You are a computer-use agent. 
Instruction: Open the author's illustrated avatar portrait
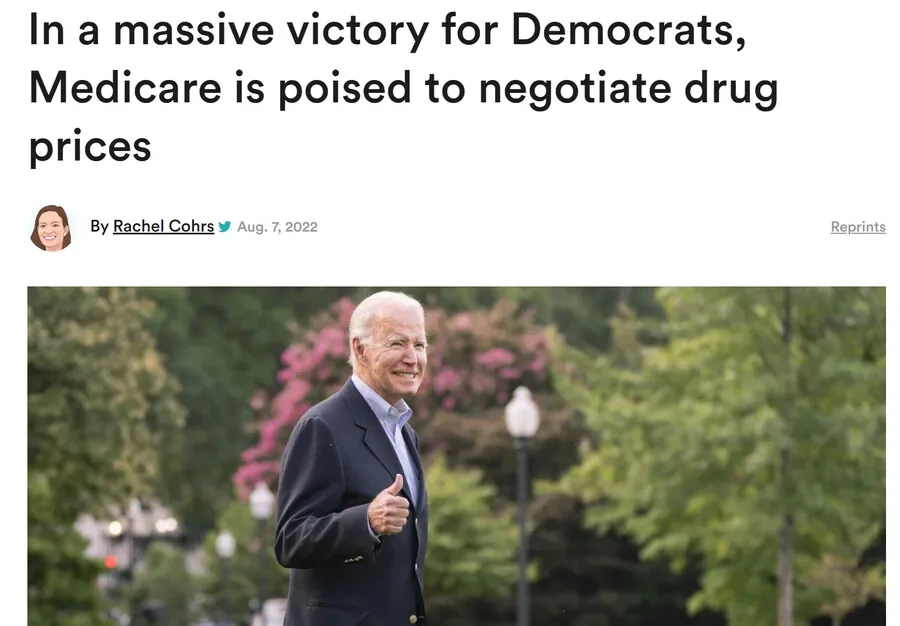tap(51, 228)
